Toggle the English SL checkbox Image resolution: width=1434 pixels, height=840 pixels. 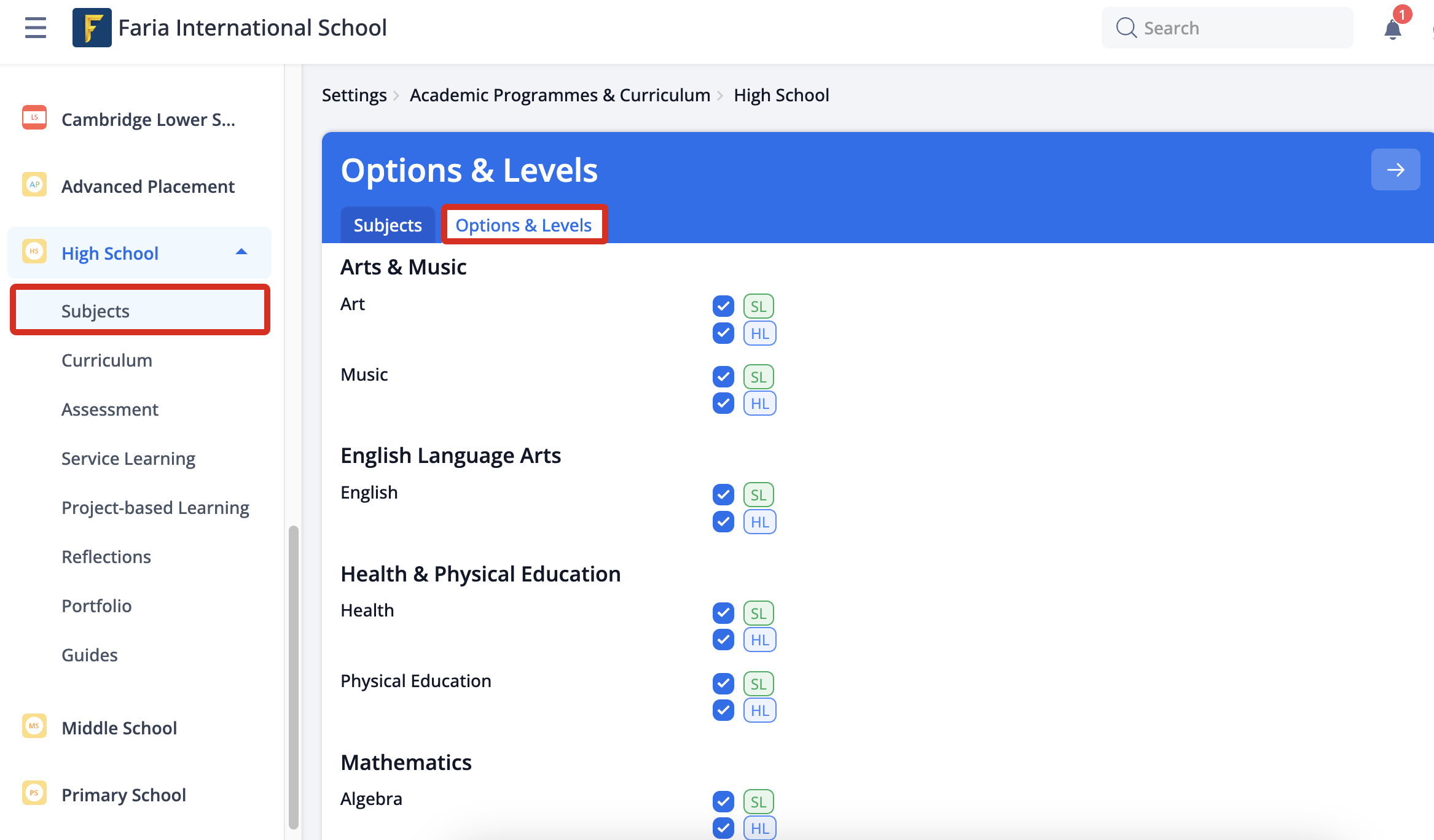[x=723, y=494]
